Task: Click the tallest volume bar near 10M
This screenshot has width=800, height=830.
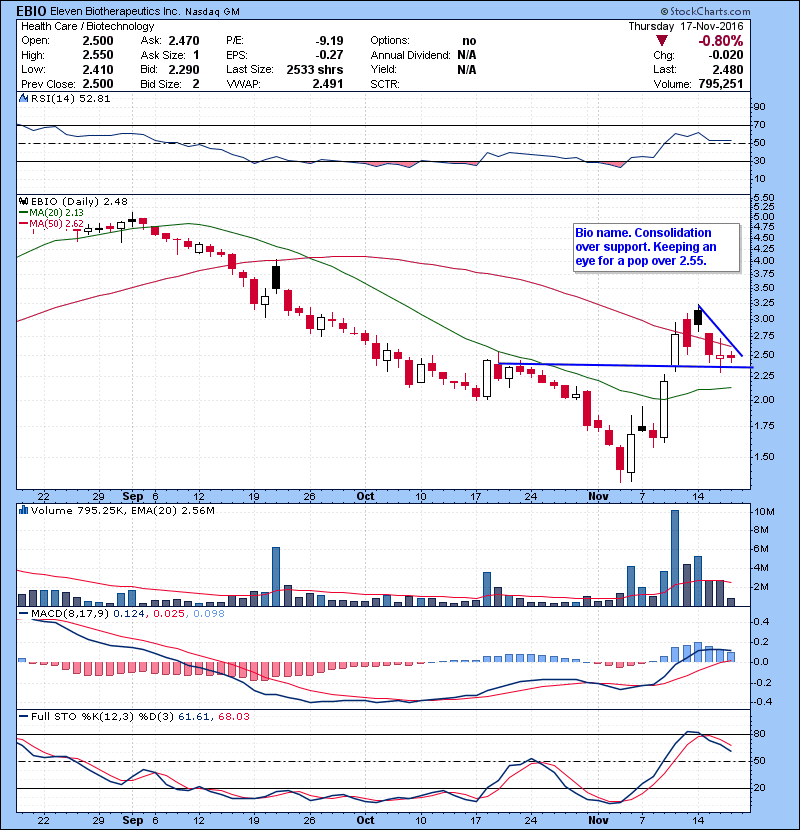Action: pyautogui.click(x=675, y=558)
